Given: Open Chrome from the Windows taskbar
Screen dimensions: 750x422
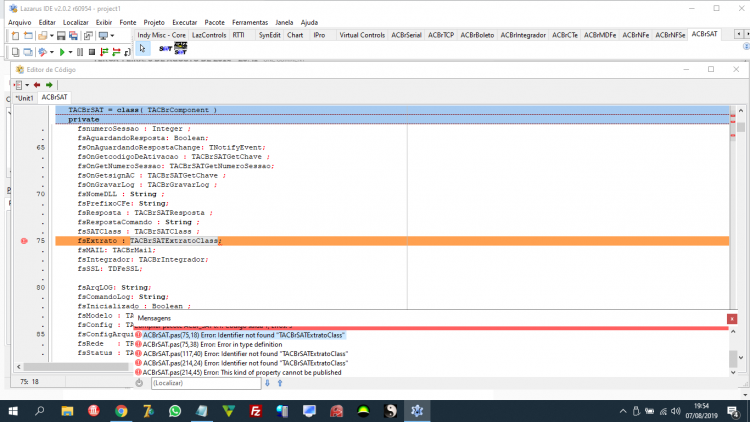Looking at the screenshot, I should 121,411.
